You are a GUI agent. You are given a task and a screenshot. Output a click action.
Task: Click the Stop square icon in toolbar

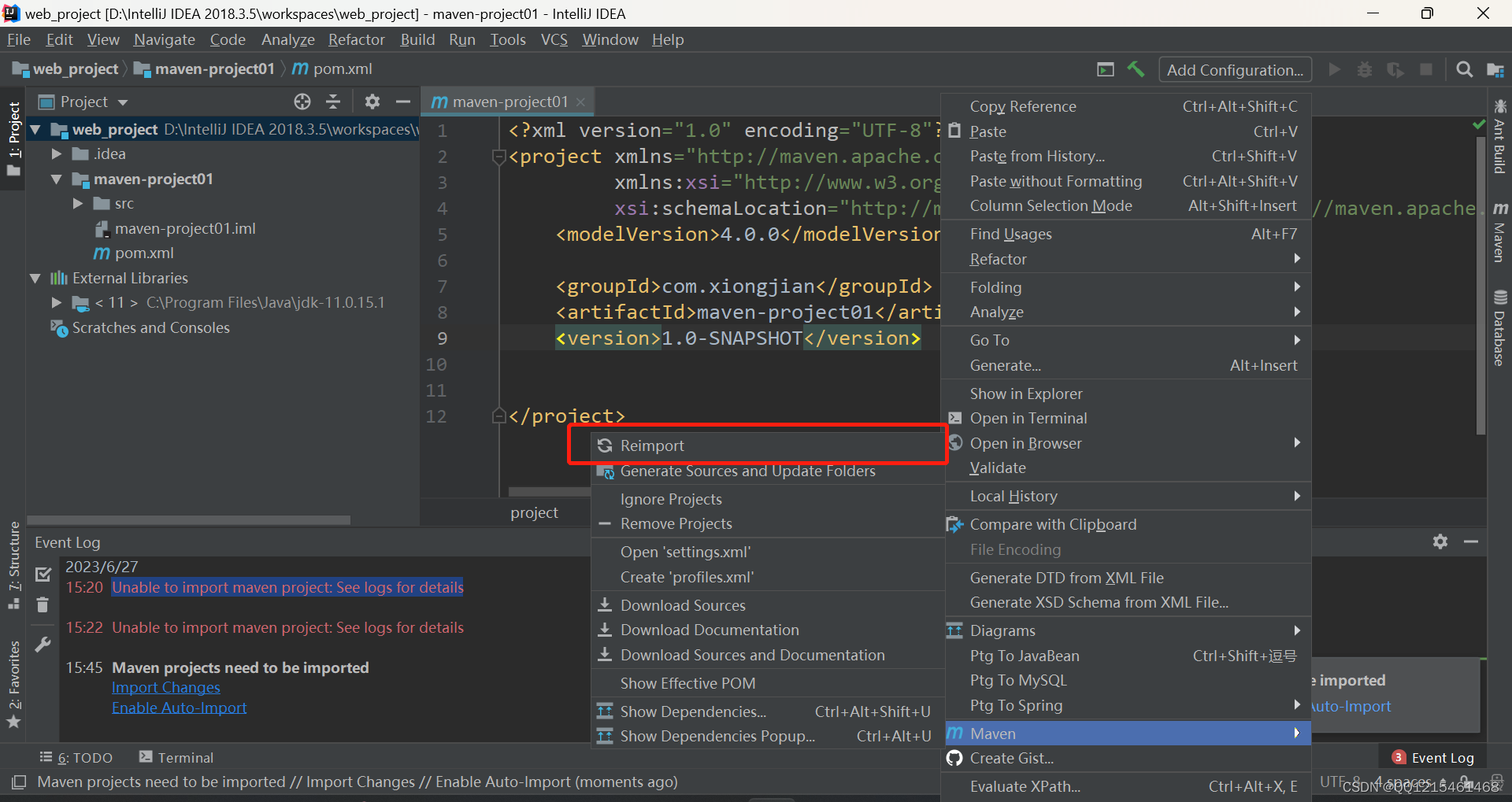[x=1426, y=69]
